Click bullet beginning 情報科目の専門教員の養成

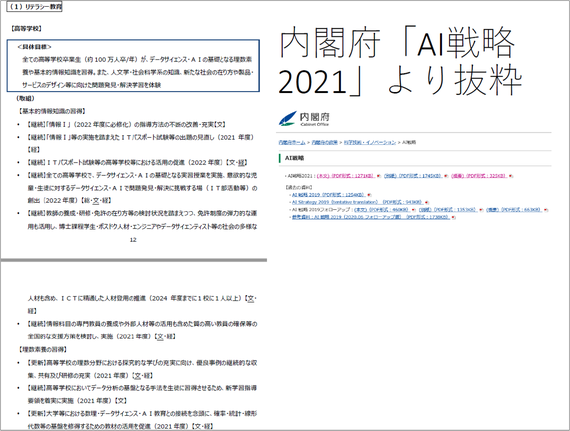coord(142,330)
